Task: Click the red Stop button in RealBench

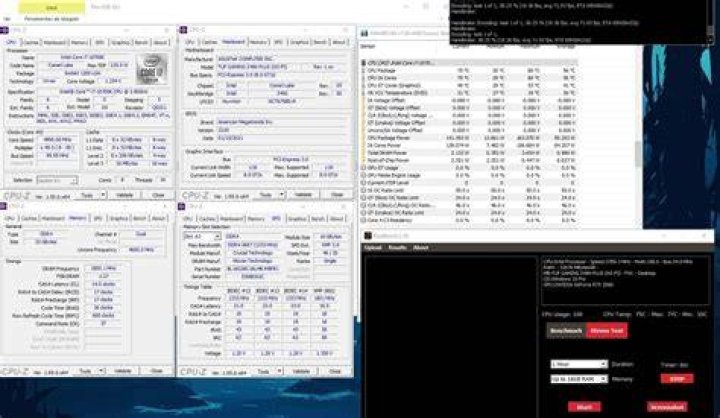Action: pos(677,379)
